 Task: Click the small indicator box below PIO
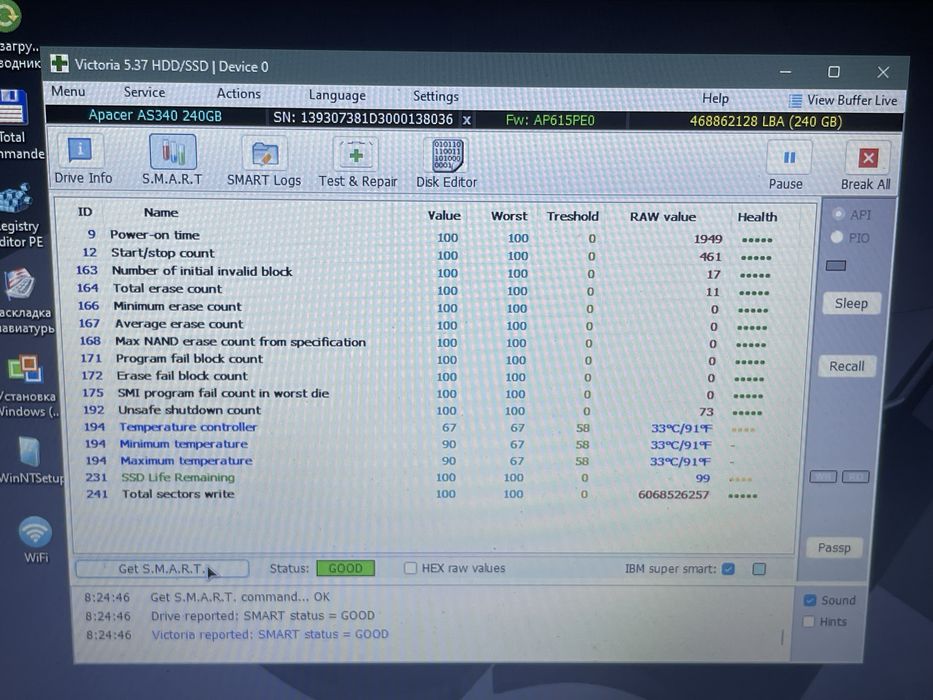835,265
